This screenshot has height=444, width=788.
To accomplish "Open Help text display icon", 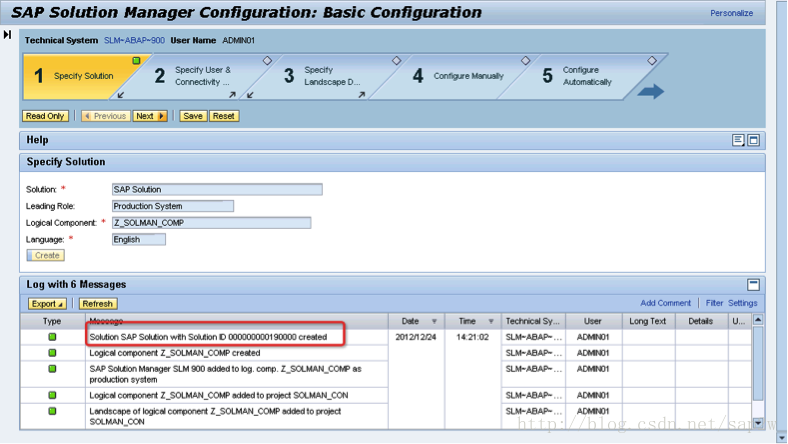I will (738, 140).
